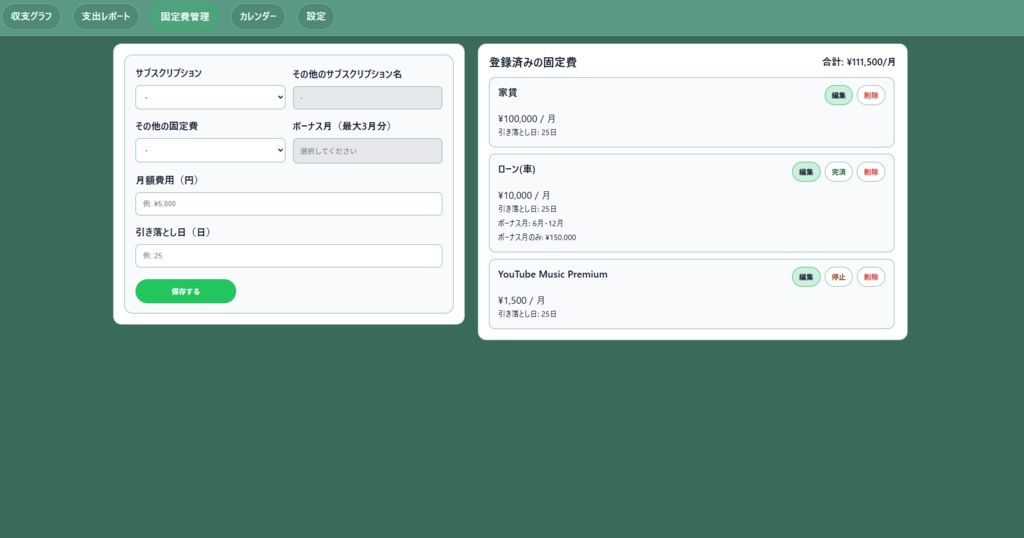The height and width of the screenshot is (538, 1024).
Task: Click 引き落とし日: 25日 under YouTube Music Premium
Action: [527, 314]
